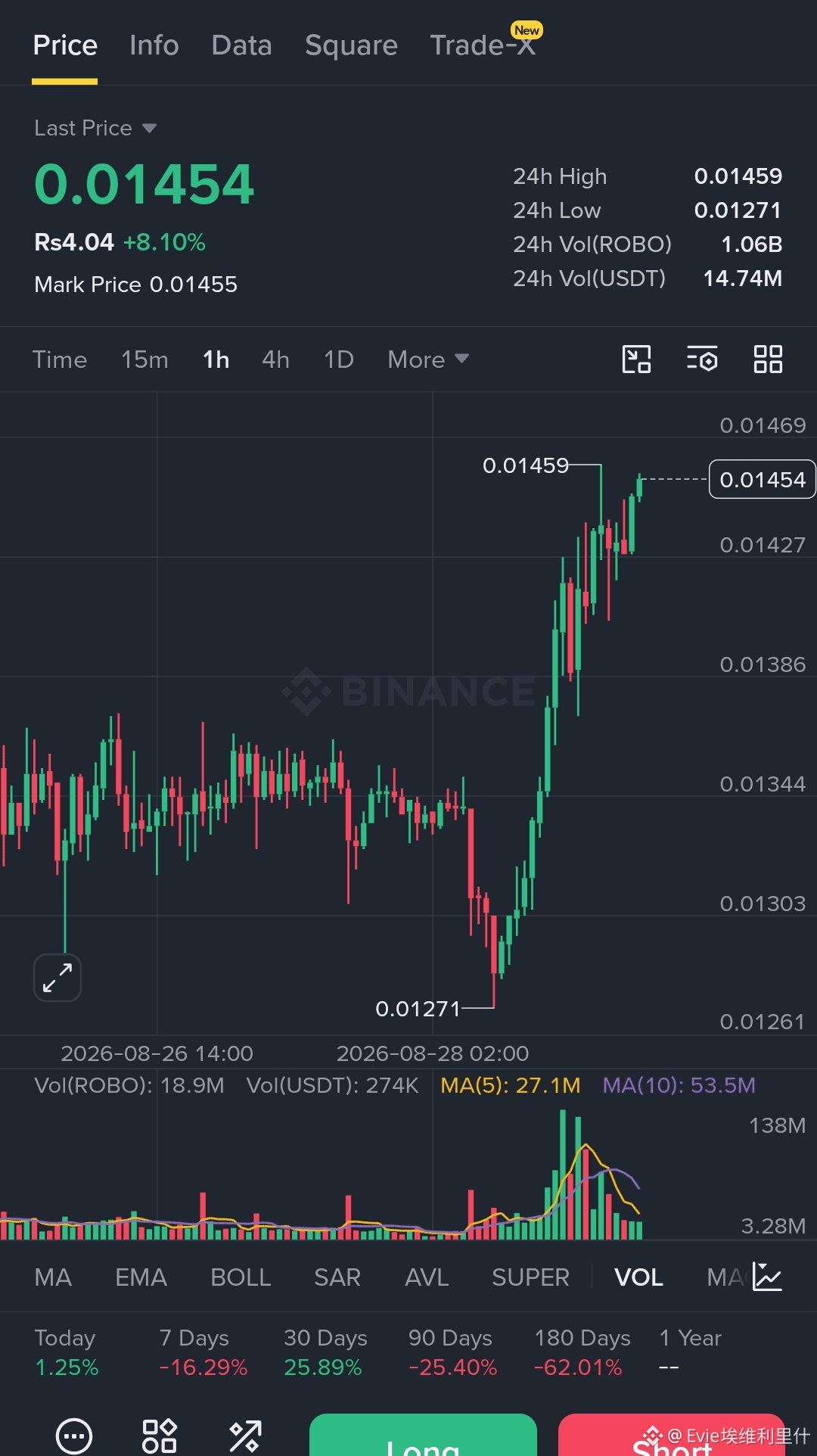Image resolution: width=817 pixels, height=1456 pixels.
Task: Tap the 180 Days -62.01% performance
Action: coord(582,1352)
